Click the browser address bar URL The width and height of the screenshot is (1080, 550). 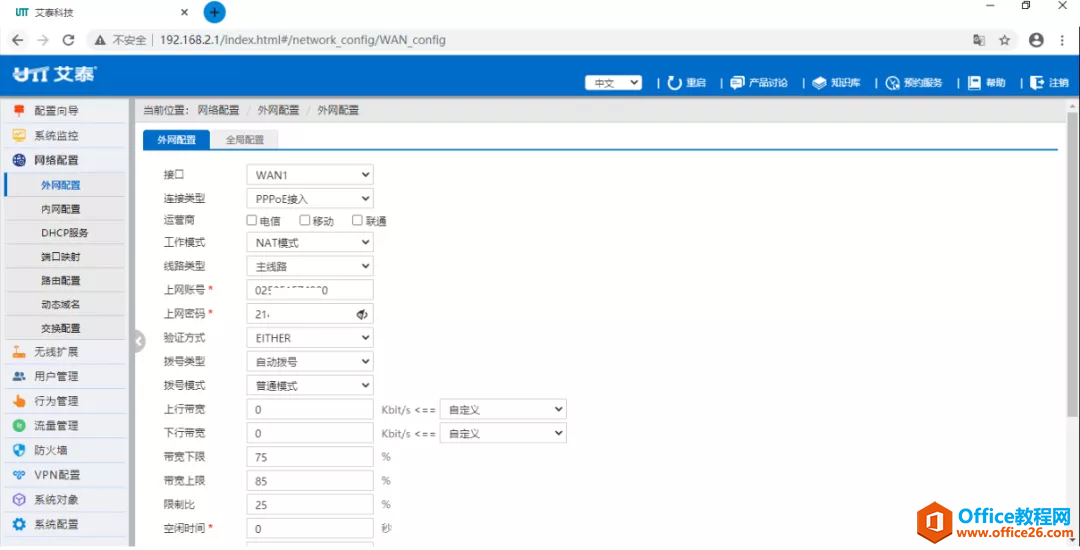302,40
